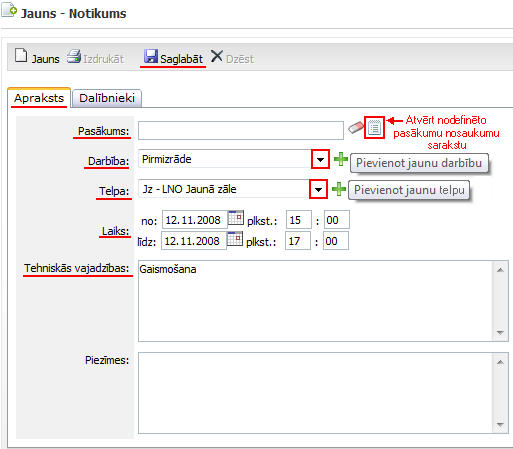Click into the Pasākums text field
This screenshot has width=513, height=449.
tap(241, 130)
